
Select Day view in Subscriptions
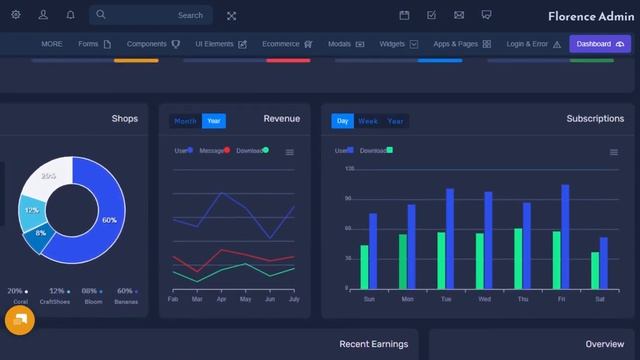point(342,121)
